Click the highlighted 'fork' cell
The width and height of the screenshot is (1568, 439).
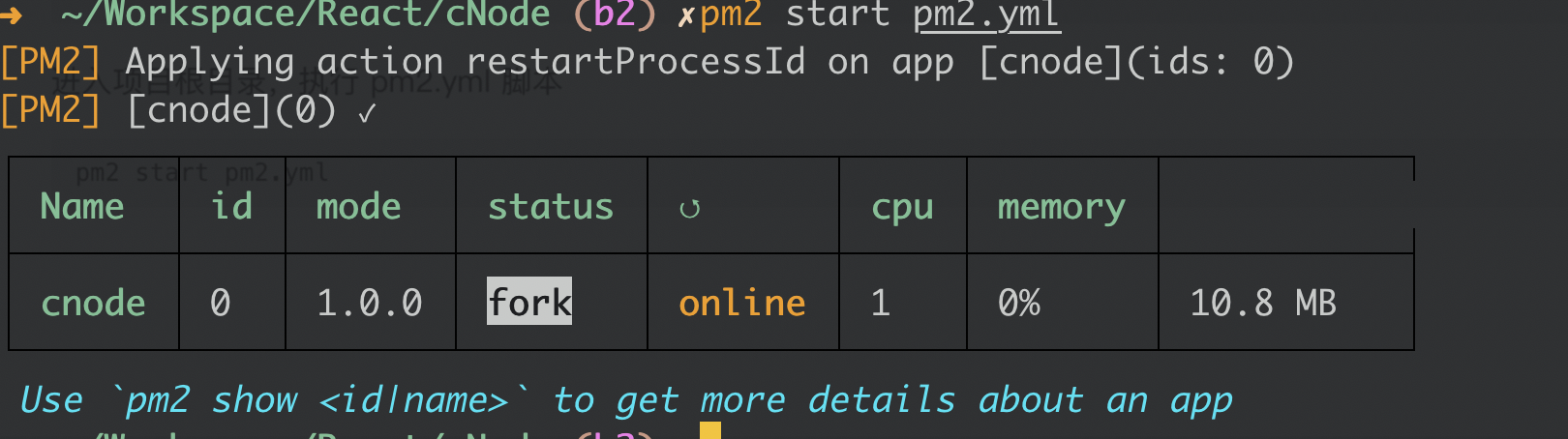(529, 302)
